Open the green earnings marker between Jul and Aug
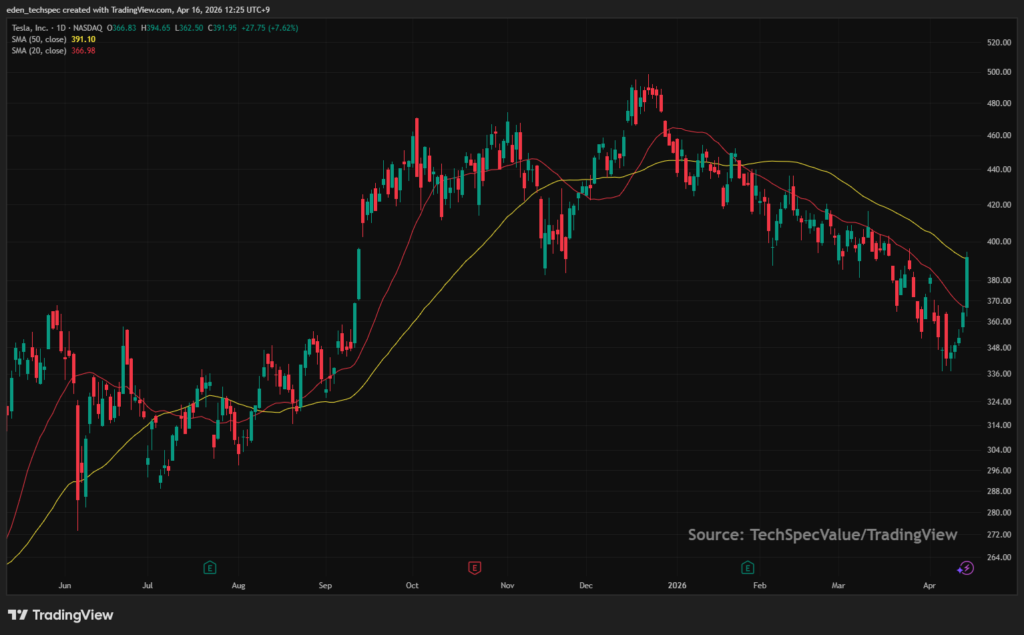The width and height of the screenshot is (1024, 635). [210, 568]
